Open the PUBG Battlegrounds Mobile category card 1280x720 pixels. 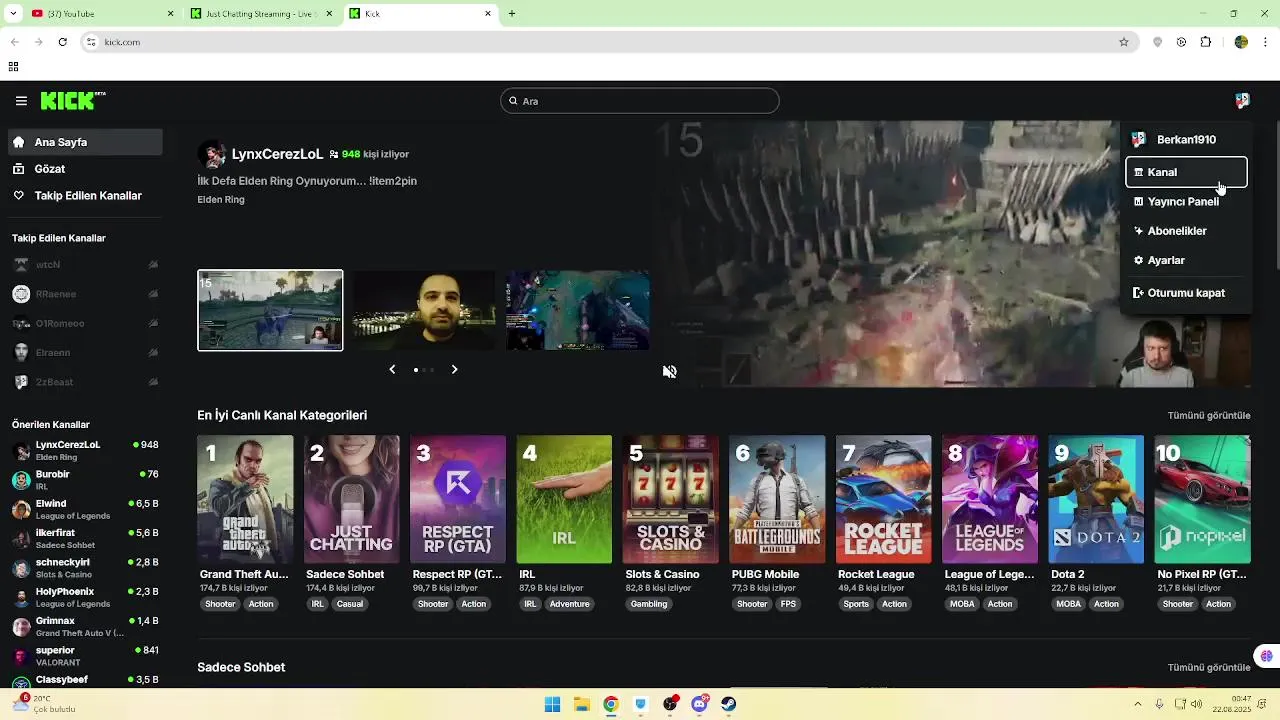777,499
